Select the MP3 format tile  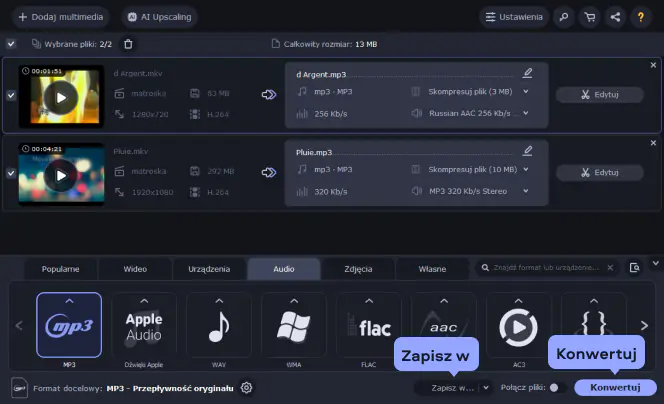point(69,325)
